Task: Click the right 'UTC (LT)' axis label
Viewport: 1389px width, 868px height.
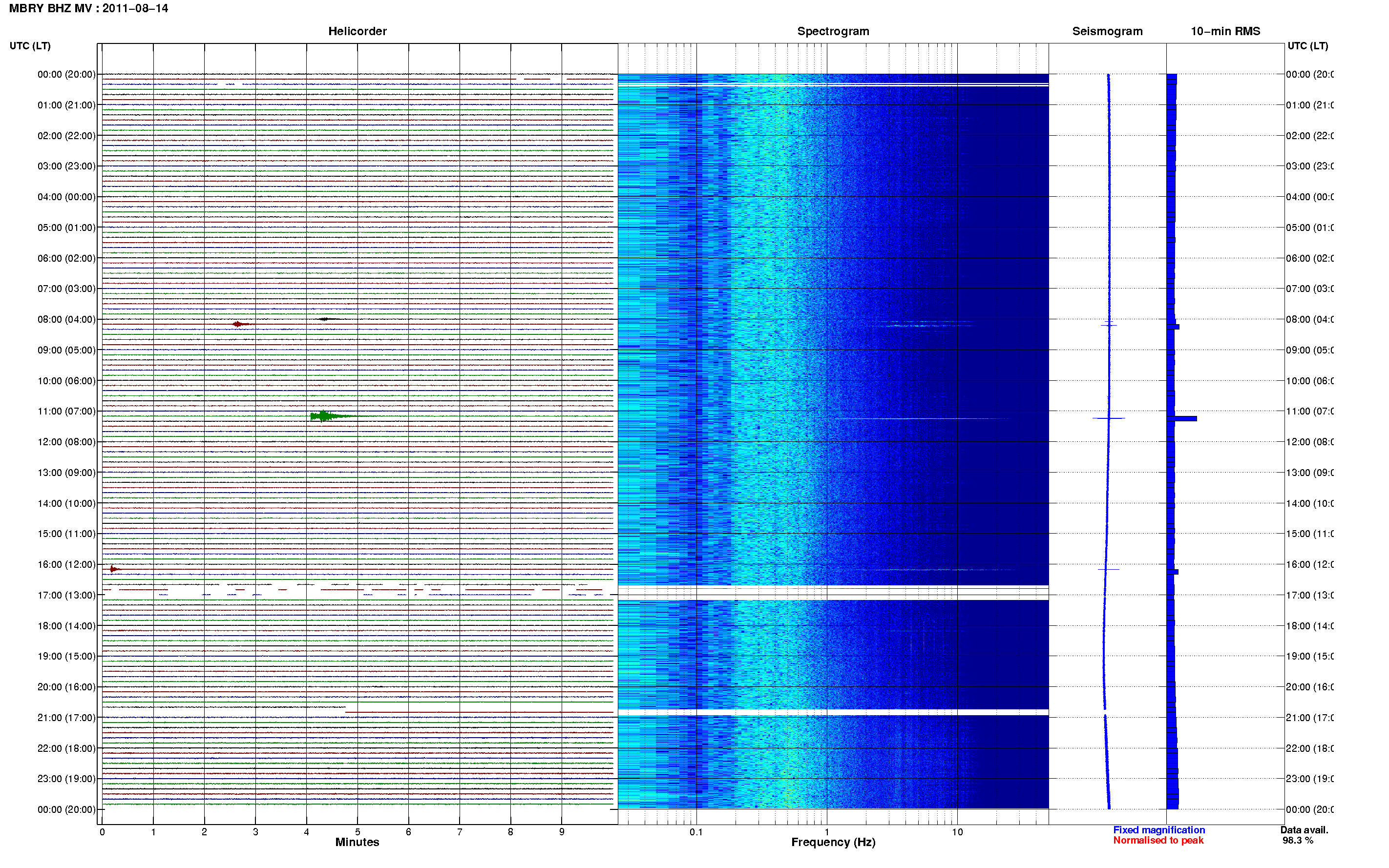Action: pos(1307,46)
